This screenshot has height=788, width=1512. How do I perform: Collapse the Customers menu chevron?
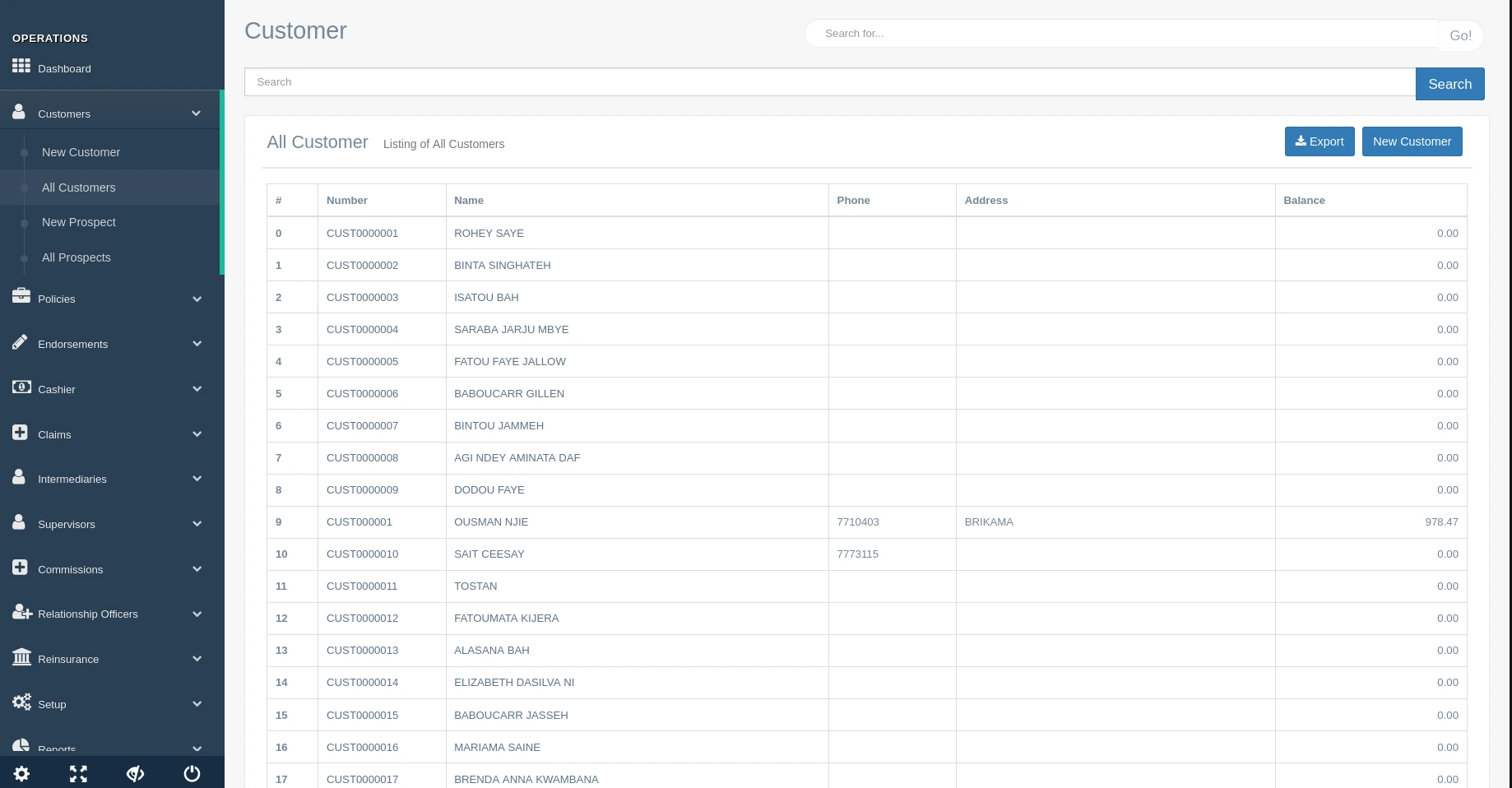tap(196, 114)
